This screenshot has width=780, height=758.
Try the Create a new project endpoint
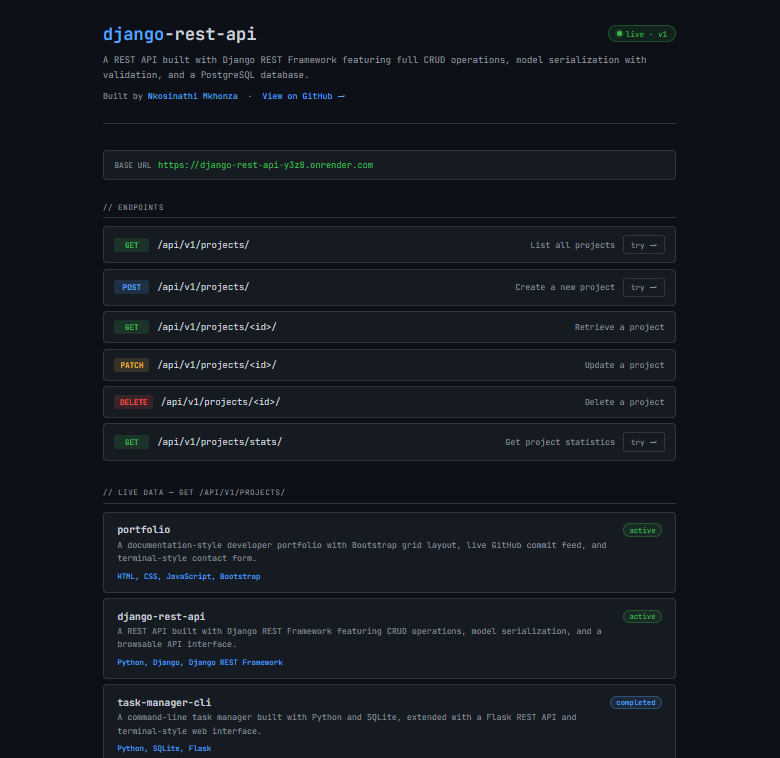644,287
